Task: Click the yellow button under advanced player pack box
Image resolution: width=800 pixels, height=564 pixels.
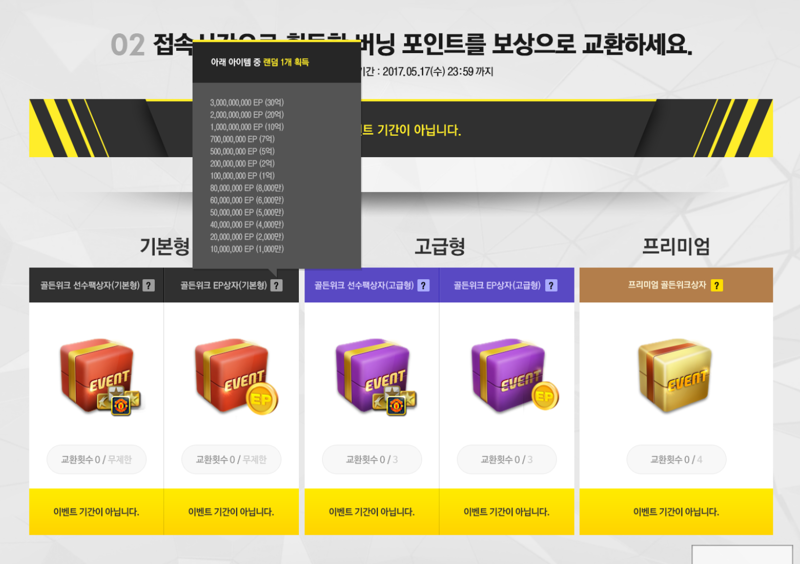Action: [x=371, y=511]
